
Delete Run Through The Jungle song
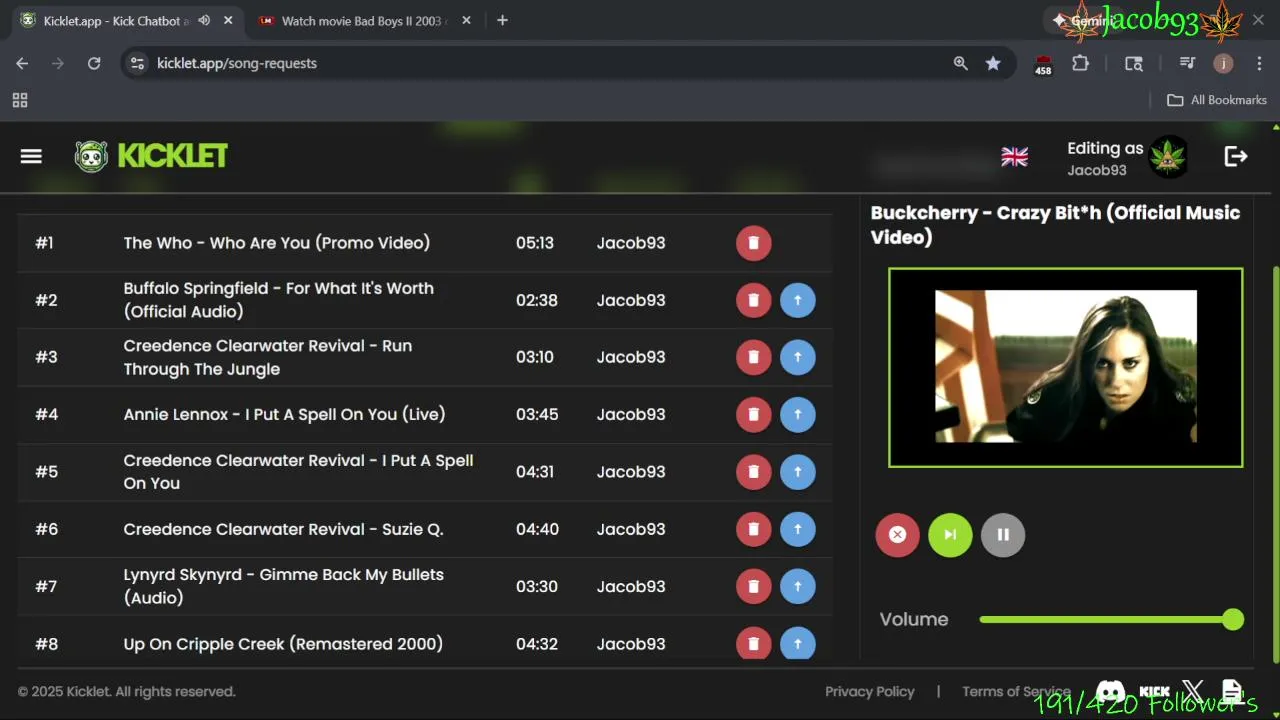[754, 357]
